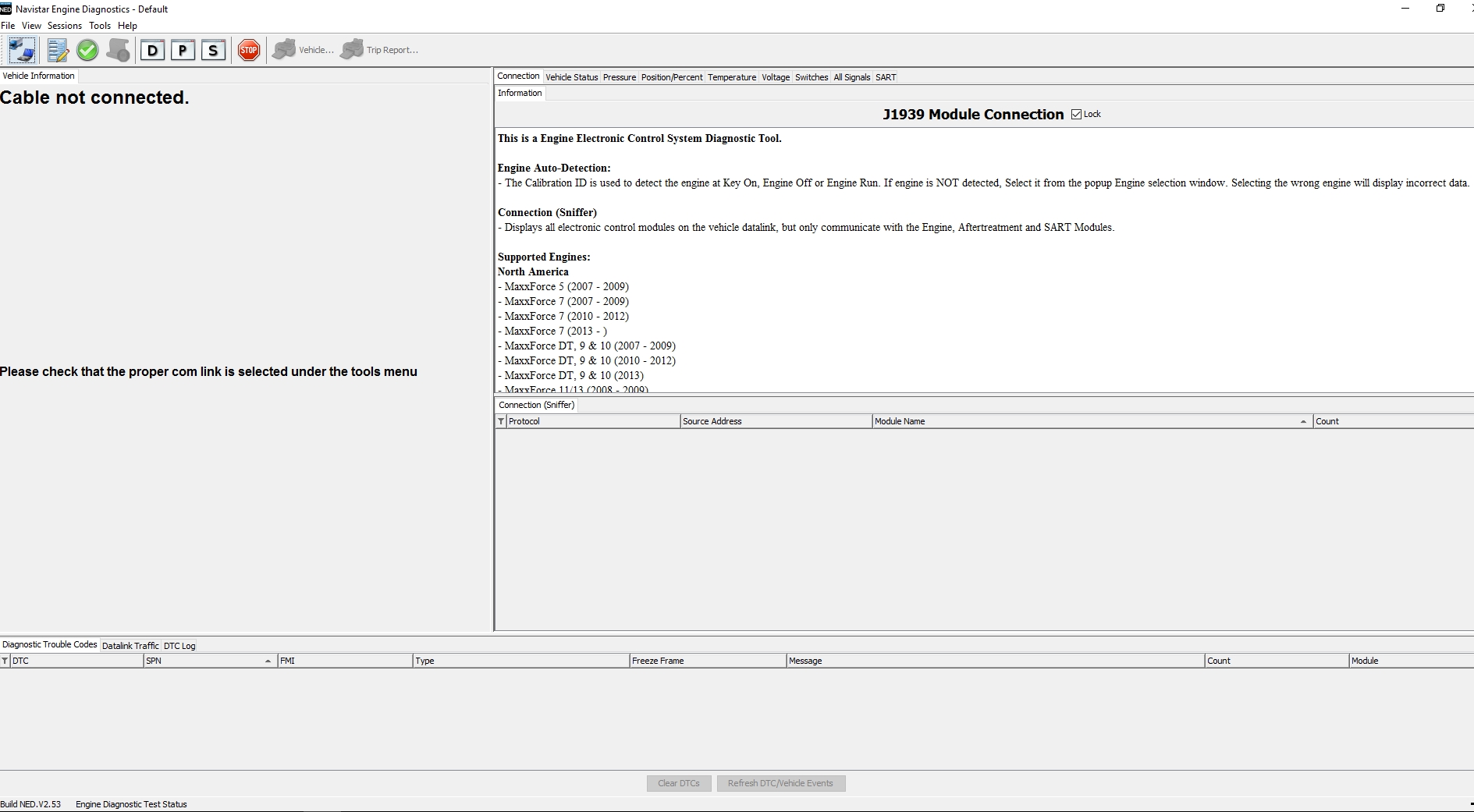The height and width of the screenshot is (812, 1474).
Task: Click the Trip Report printer icon
Action: pyautogui.click(x=353, y=49)
